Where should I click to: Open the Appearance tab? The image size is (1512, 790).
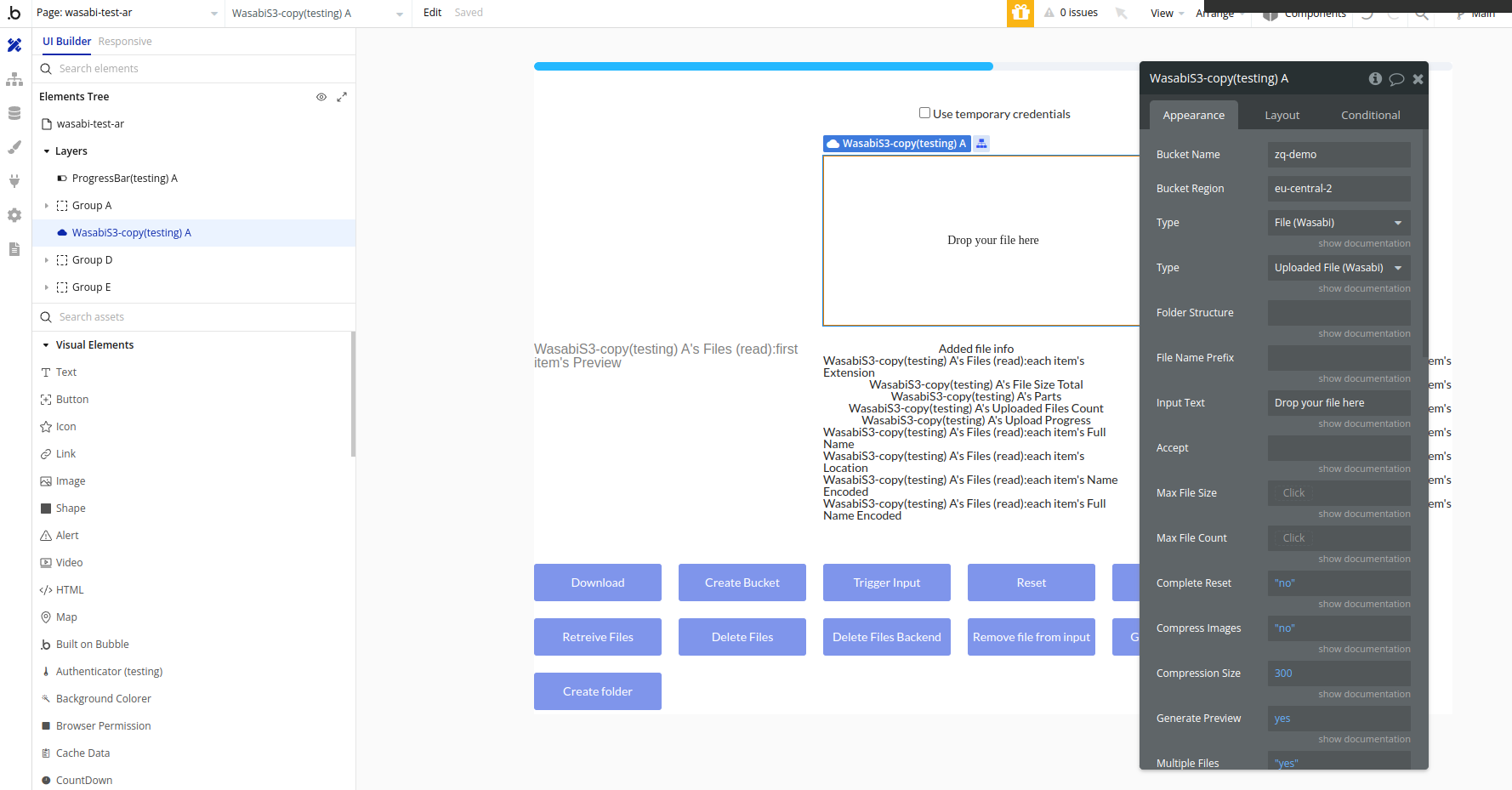coord(1194,115)
